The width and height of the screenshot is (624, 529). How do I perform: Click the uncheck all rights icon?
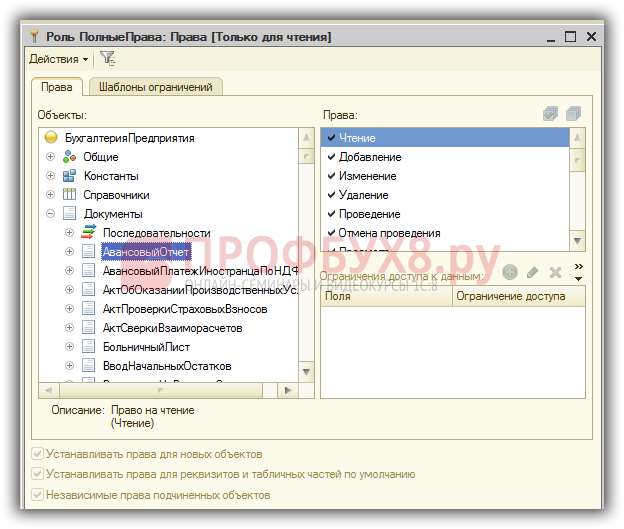pos(573,115)
